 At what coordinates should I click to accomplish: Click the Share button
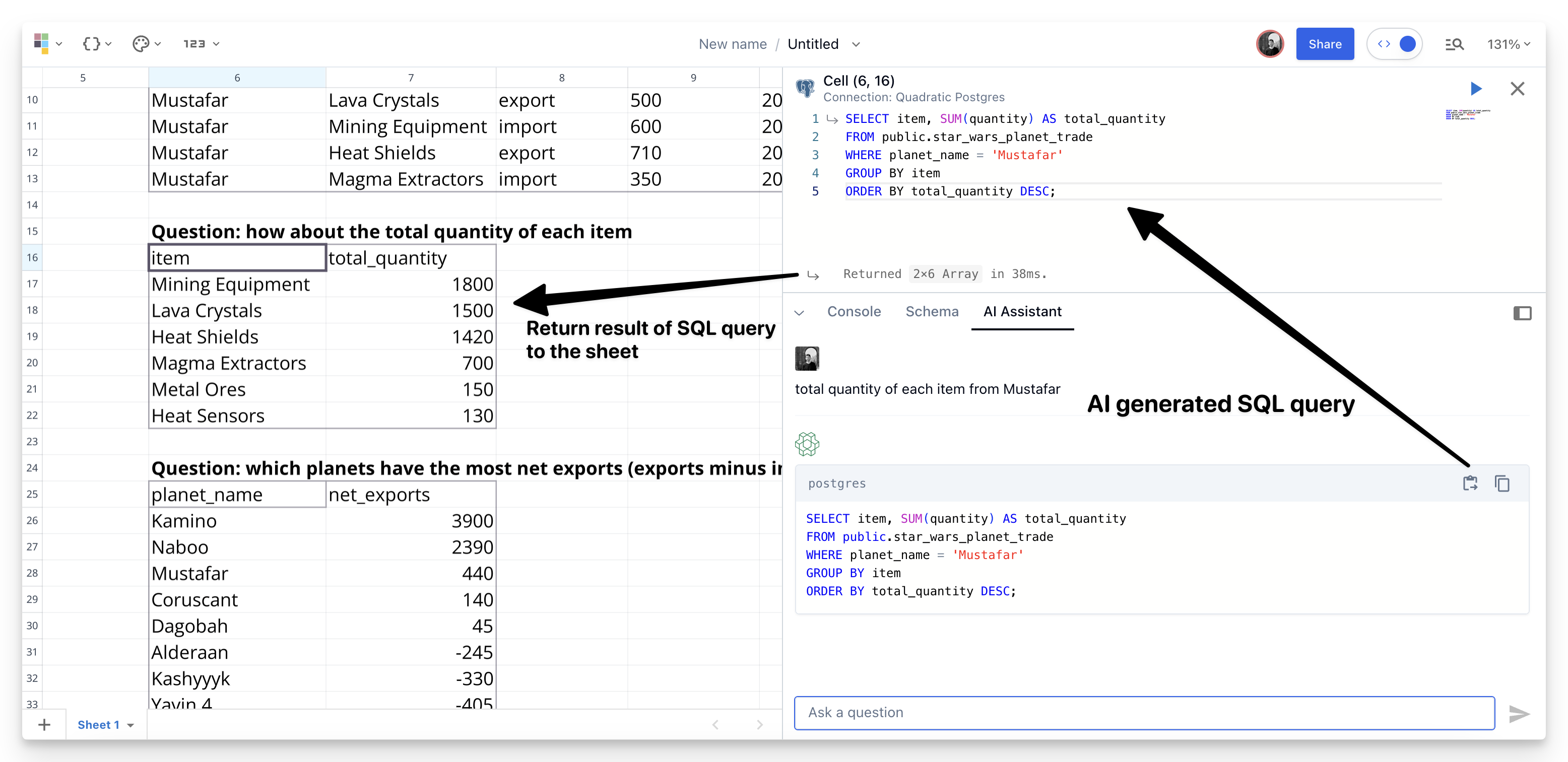tap(1325, 44)
